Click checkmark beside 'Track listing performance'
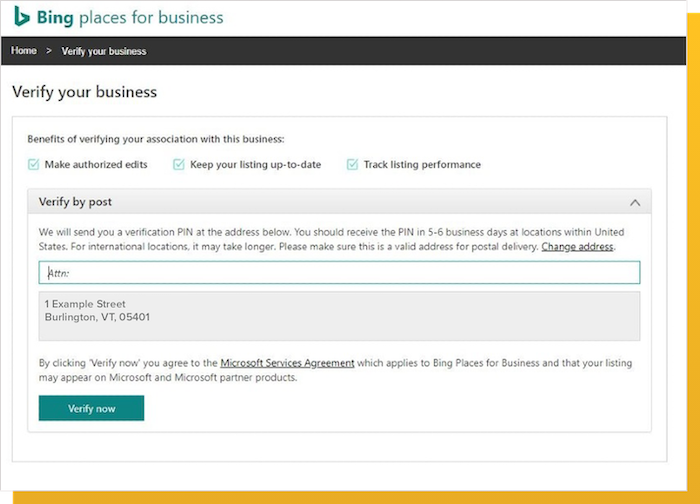 click(x=352, y=164)
